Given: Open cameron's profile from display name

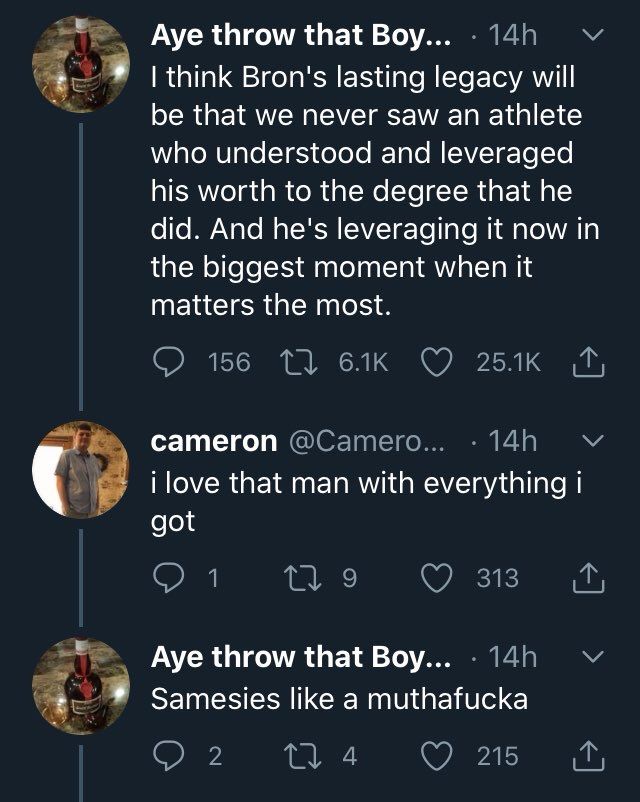Looking at the screenshot, I should [214, 441].
